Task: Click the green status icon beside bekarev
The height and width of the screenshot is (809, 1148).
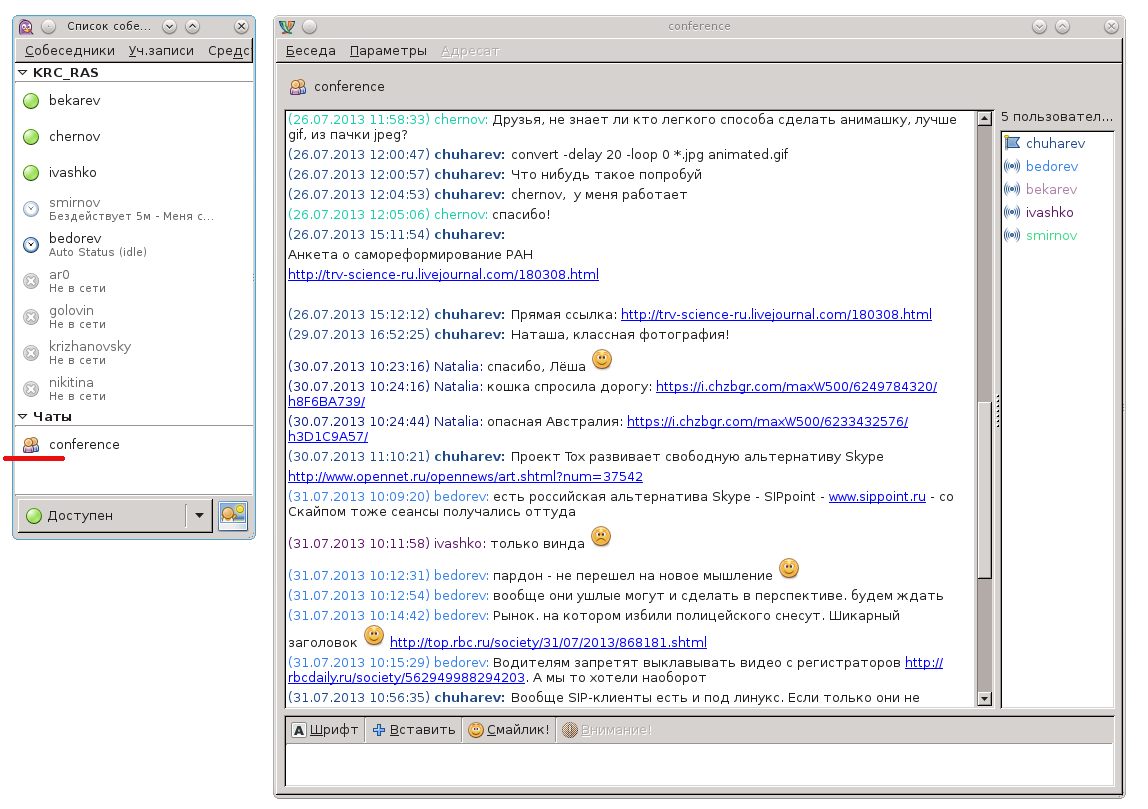Action: 31,101
